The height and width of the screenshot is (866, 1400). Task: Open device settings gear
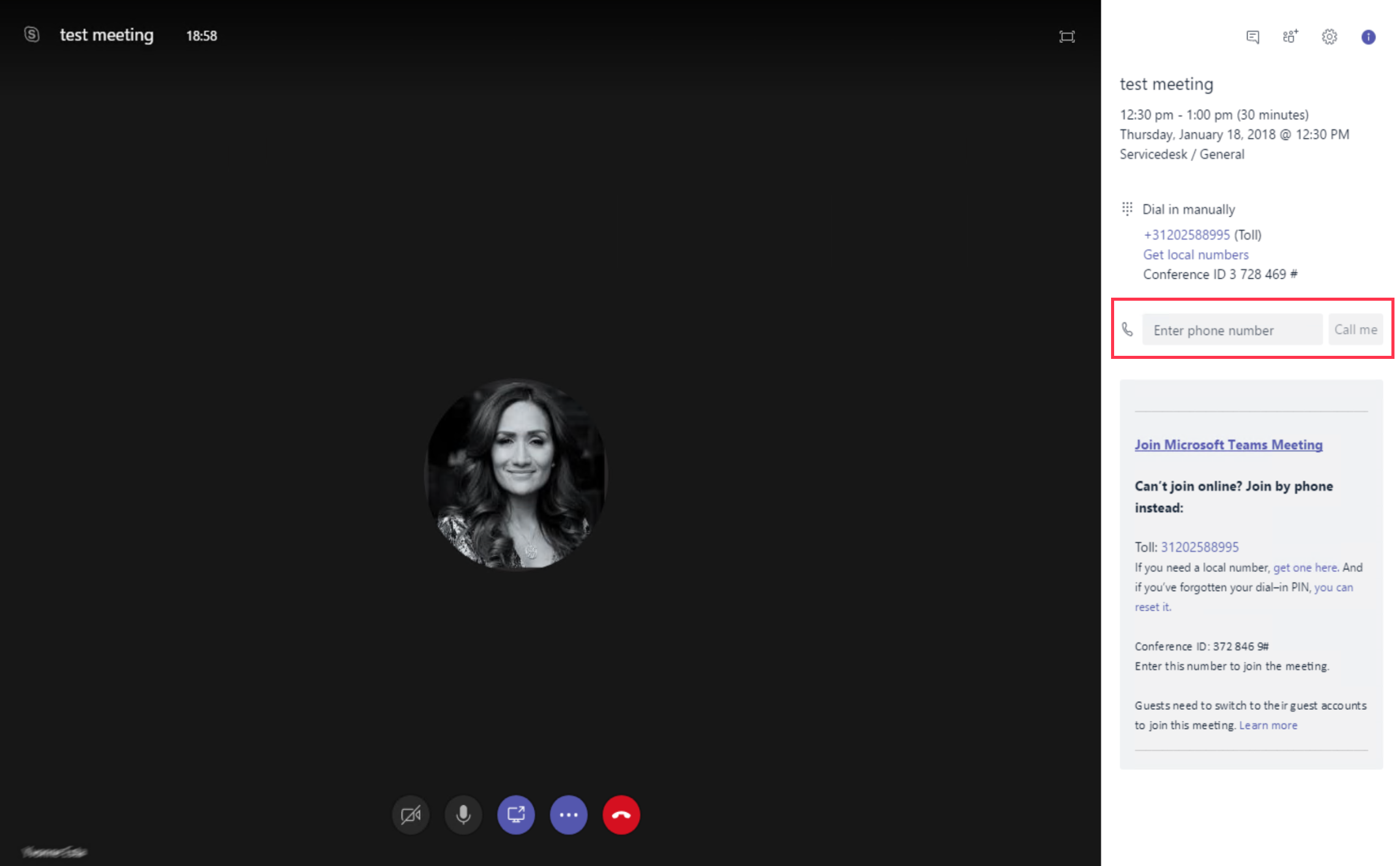click(1329, 37)
